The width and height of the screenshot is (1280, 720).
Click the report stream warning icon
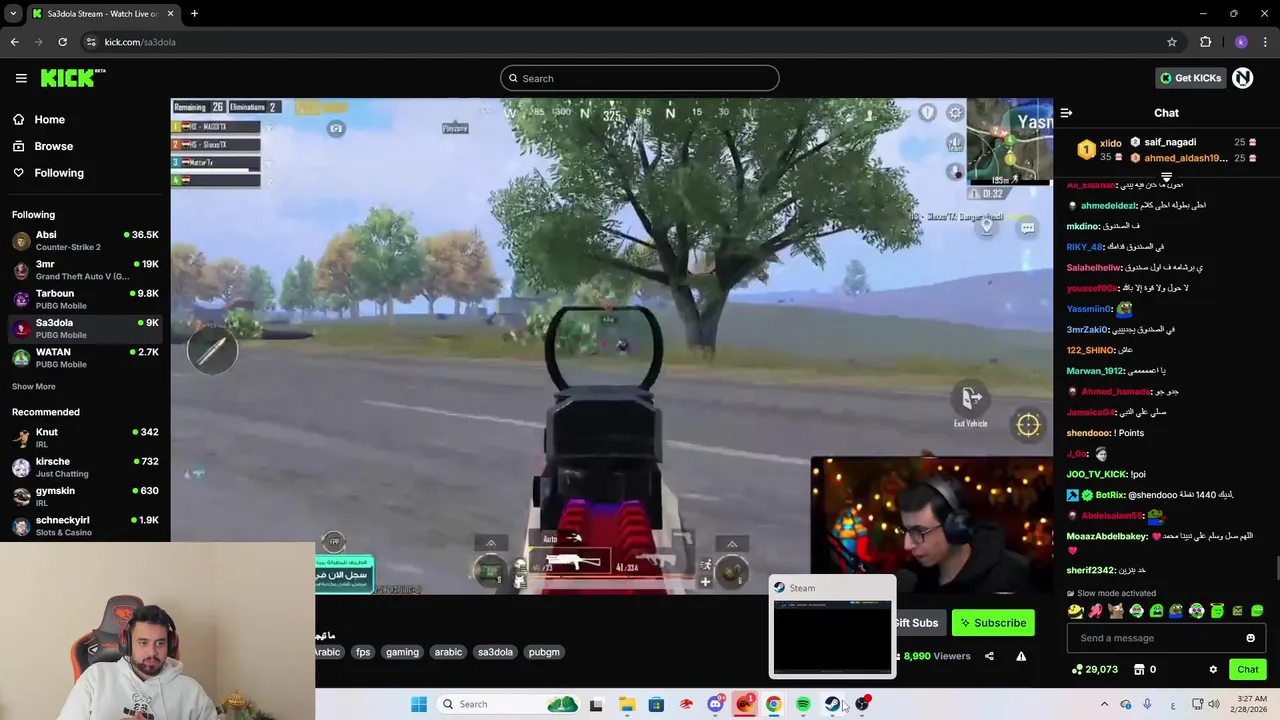[x=1021, y=656]
